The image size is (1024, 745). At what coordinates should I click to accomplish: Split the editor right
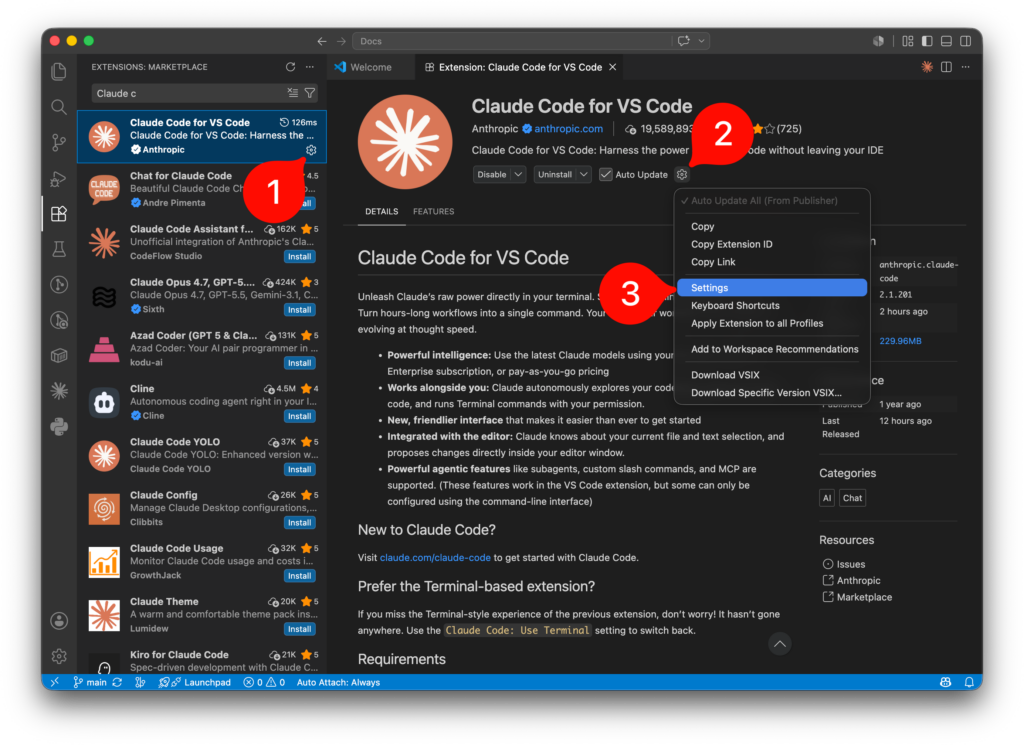[x=946, y=67]
